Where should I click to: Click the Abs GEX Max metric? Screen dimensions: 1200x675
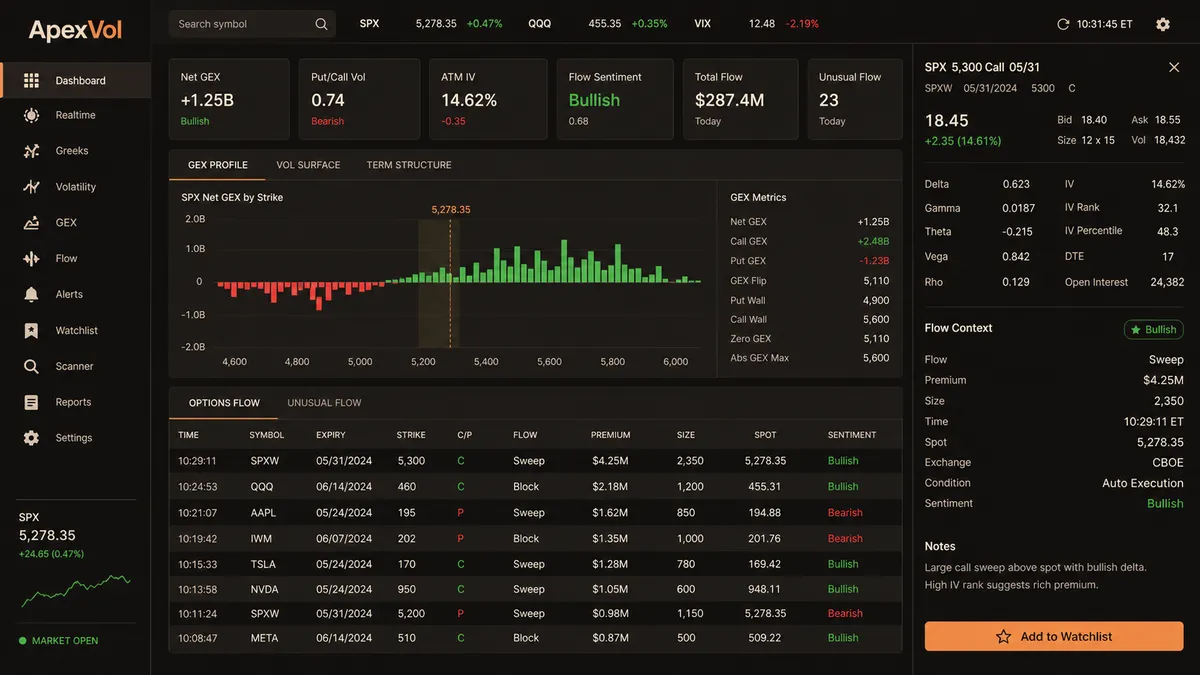pyautogui.click(x=810, y=358)
